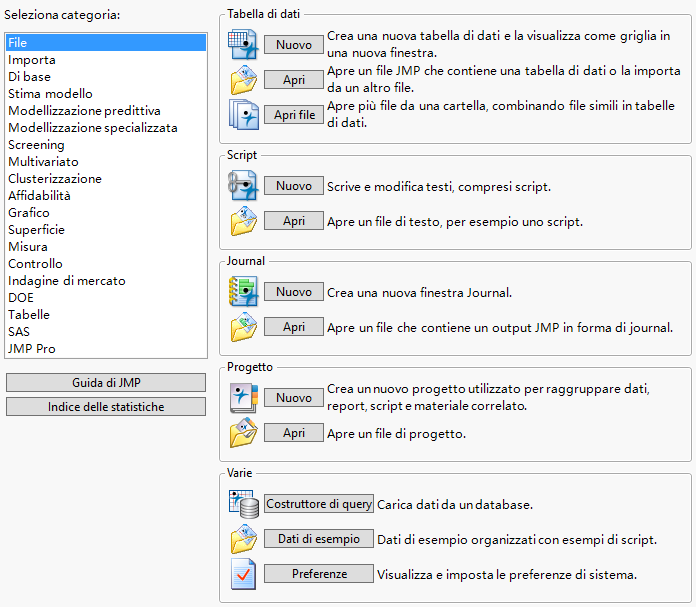Select Clusterizzazione category
The height and width of the screenshot is (607, 696).
click(x=106, y=179)
